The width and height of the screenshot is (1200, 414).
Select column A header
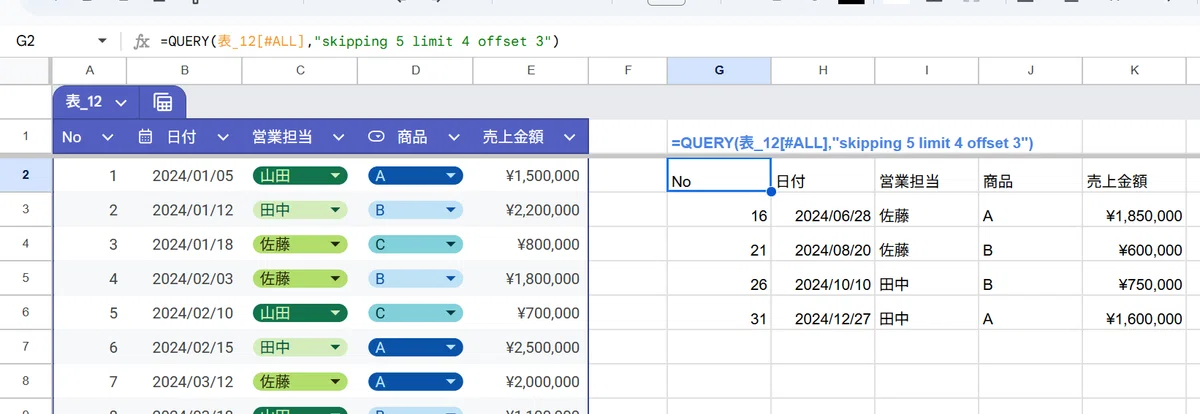90,70
